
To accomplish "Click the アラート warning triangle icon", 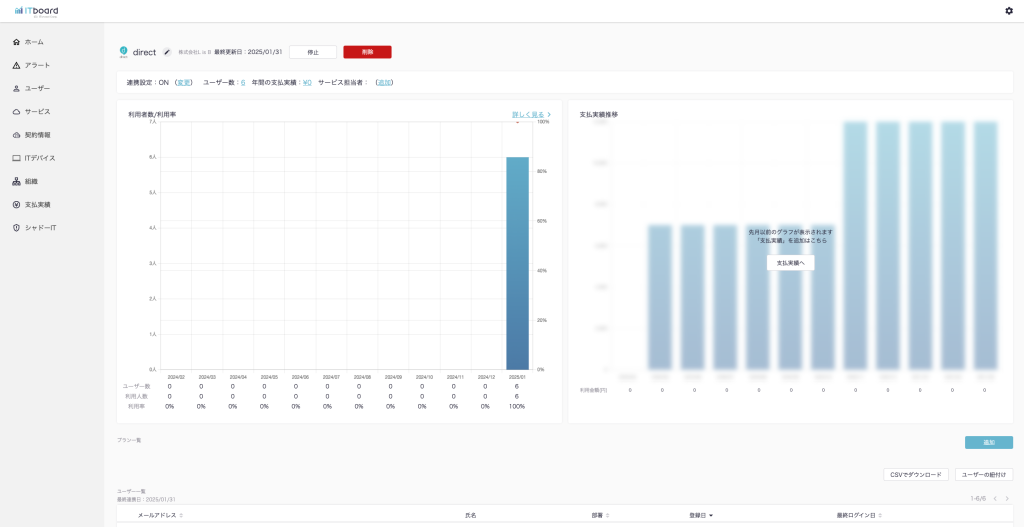I will tap(16, 65).
